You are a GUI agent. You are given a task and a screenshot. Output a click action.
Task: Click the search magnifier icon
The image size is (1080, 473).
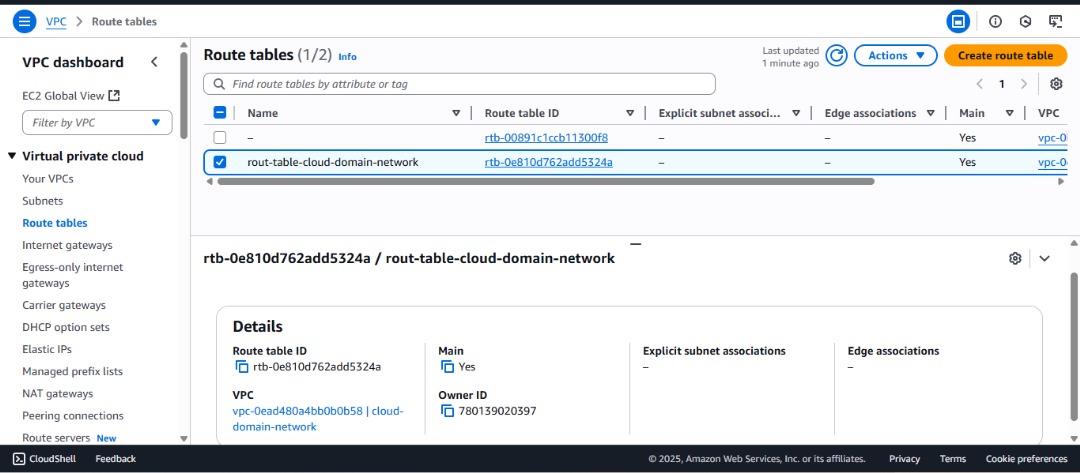click(219, 84)
